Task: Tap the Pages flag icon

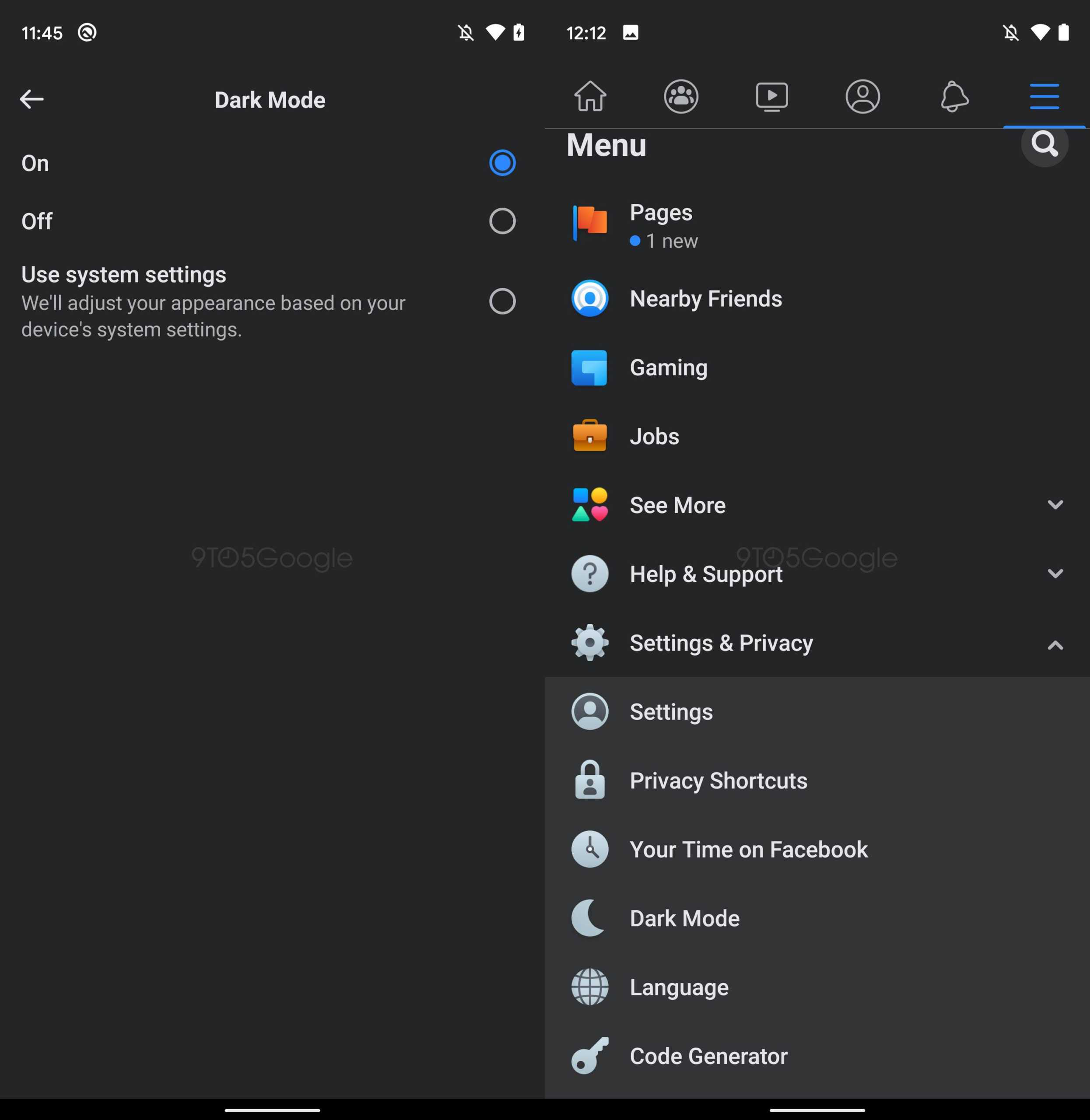Action: point(590,223)
